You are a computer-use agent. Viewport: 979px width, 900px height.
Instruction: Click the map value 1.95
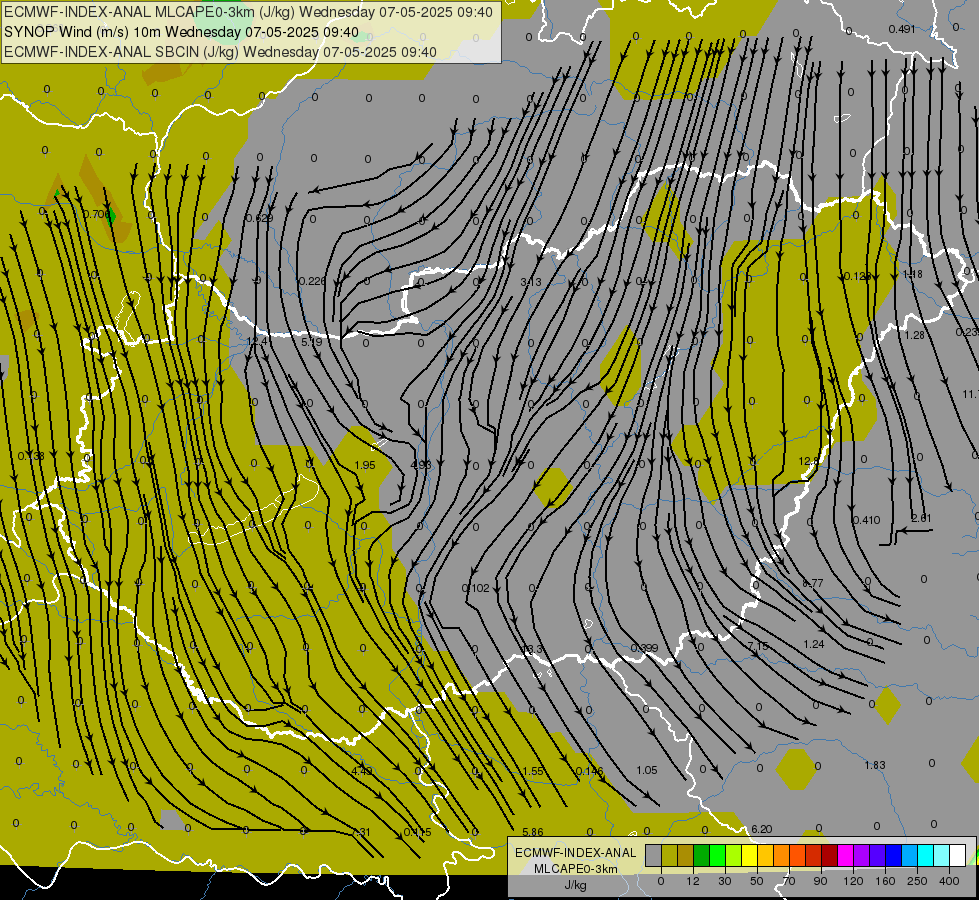click(x=365, y=465)
